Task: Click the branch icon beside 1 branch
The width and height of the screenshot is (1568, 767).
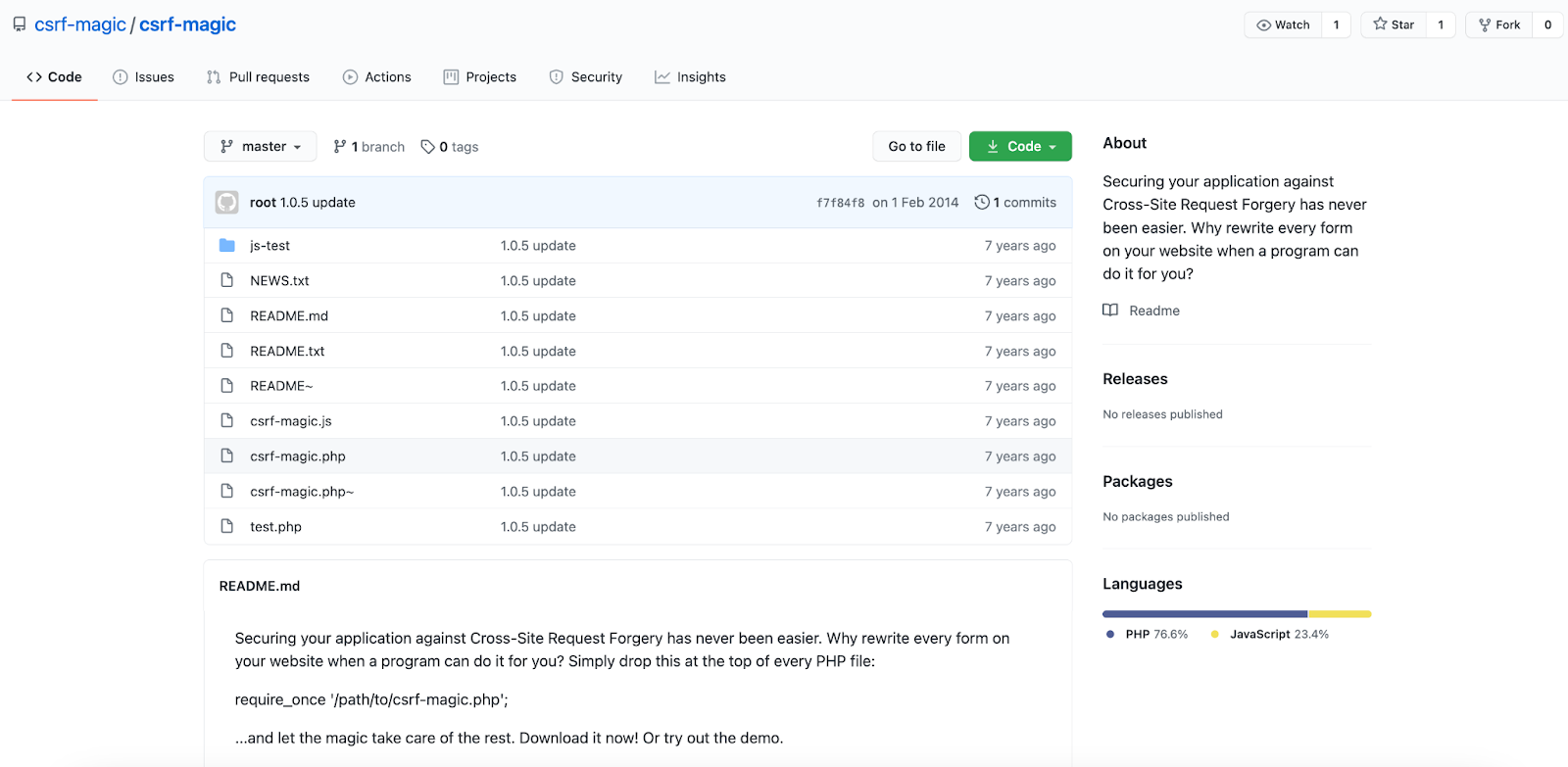Action: coord(340,147)
